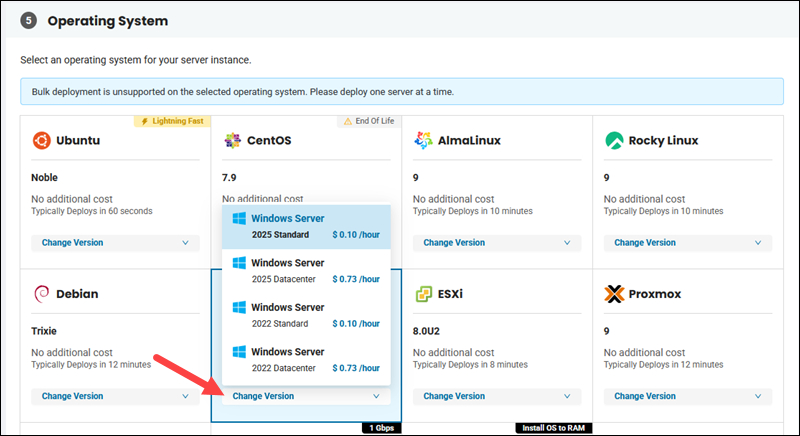The image size is (800, 436).
Task: Click the Proxmox X logo icon
Action: tap(614, 294)
